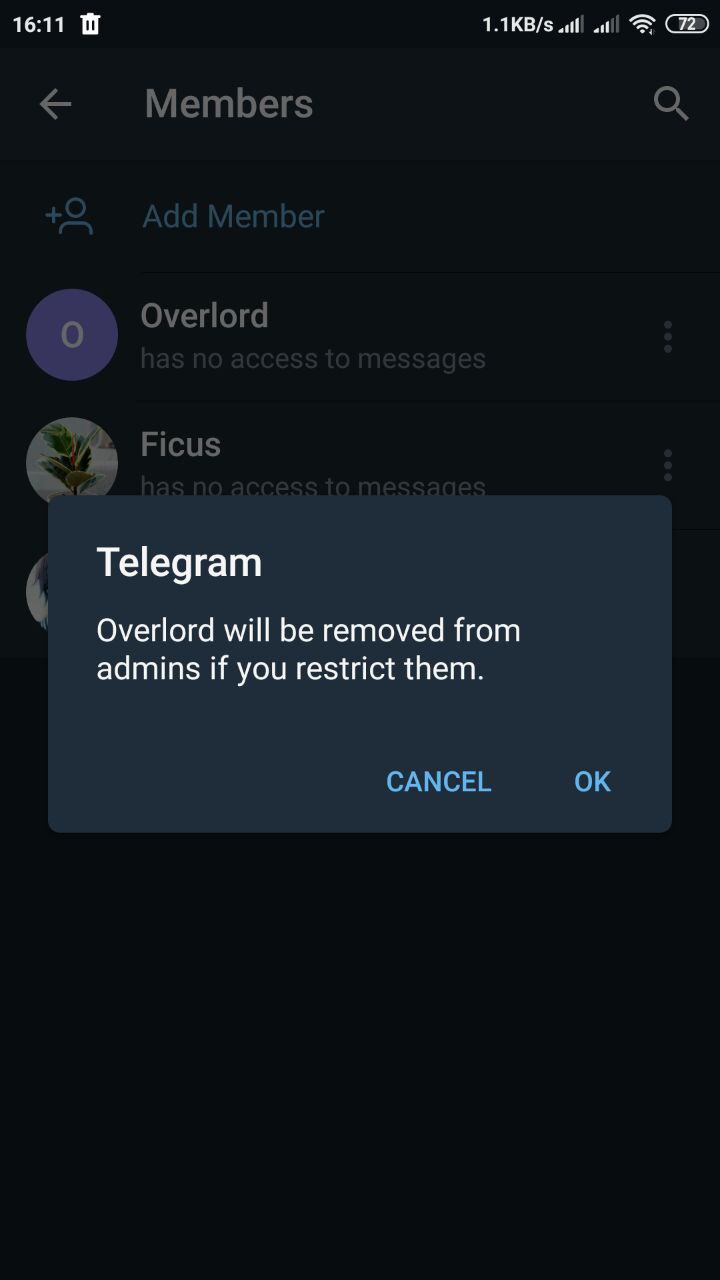Tap Overlord's purple avatar circle
The image size is (720, 1280).
[72, 335]
